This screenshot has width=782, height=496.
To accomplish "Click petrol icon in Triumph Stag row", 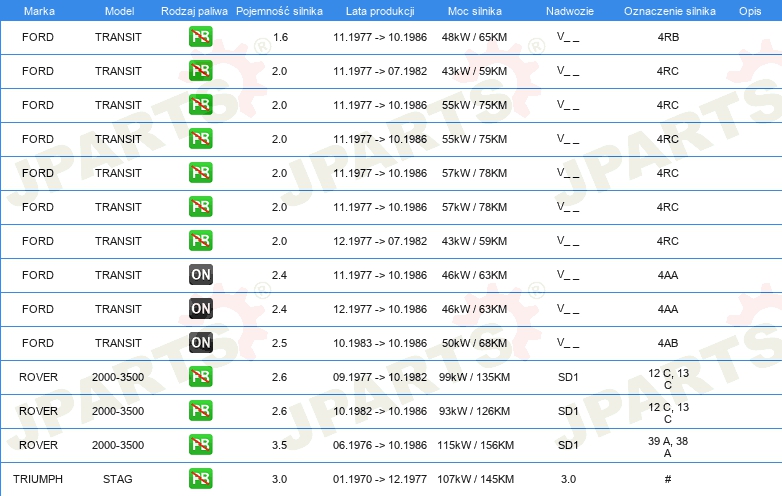I will [200, 479].
